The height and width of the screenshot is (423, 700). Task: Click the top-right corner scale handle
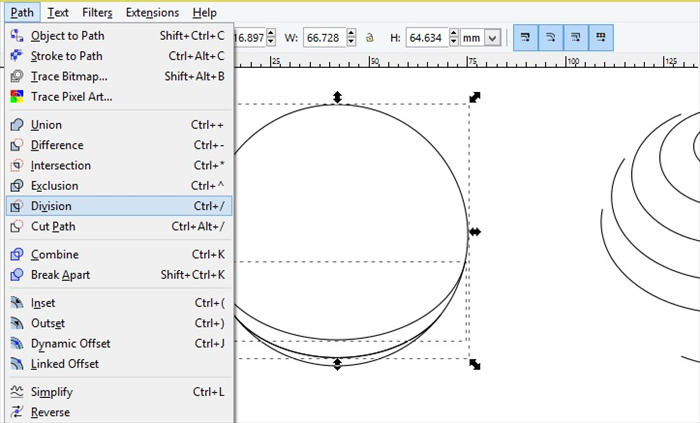pos(475,97)
